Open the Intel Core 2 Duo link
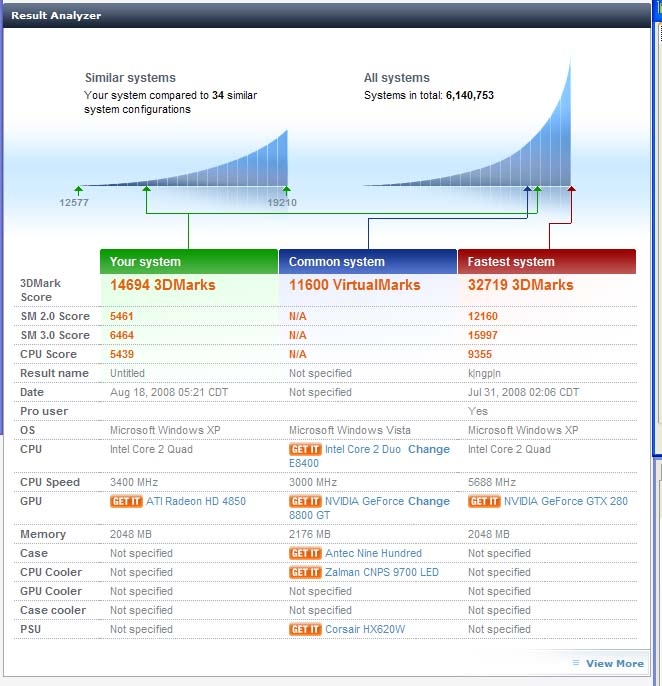The width and height of the screenshot is (662, 686). [x=363, y=449]
